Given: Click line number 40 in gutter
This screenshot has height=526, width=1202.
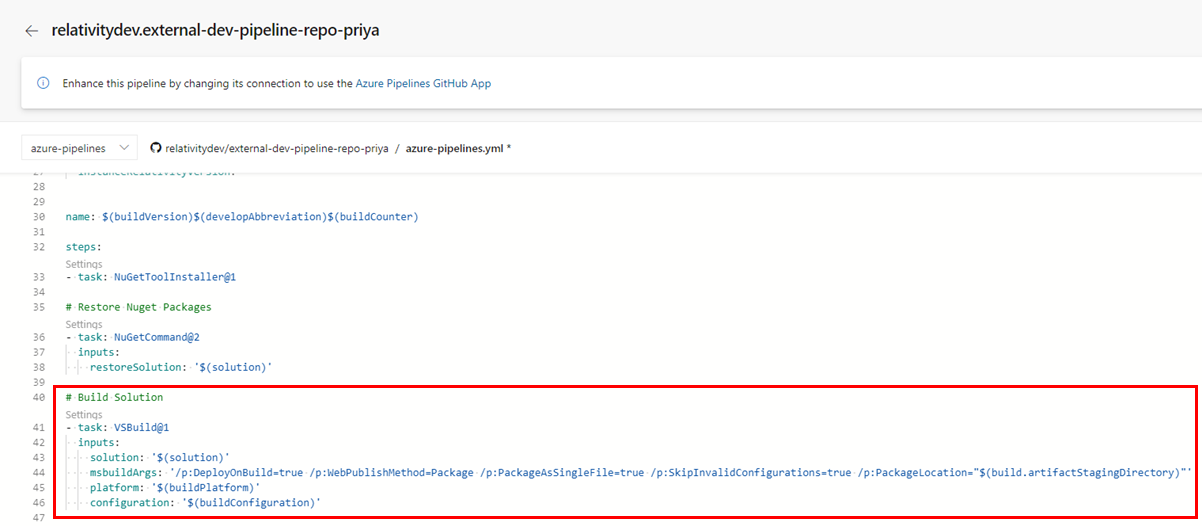Looking at the screenshot, I should [x=39, y=397].
